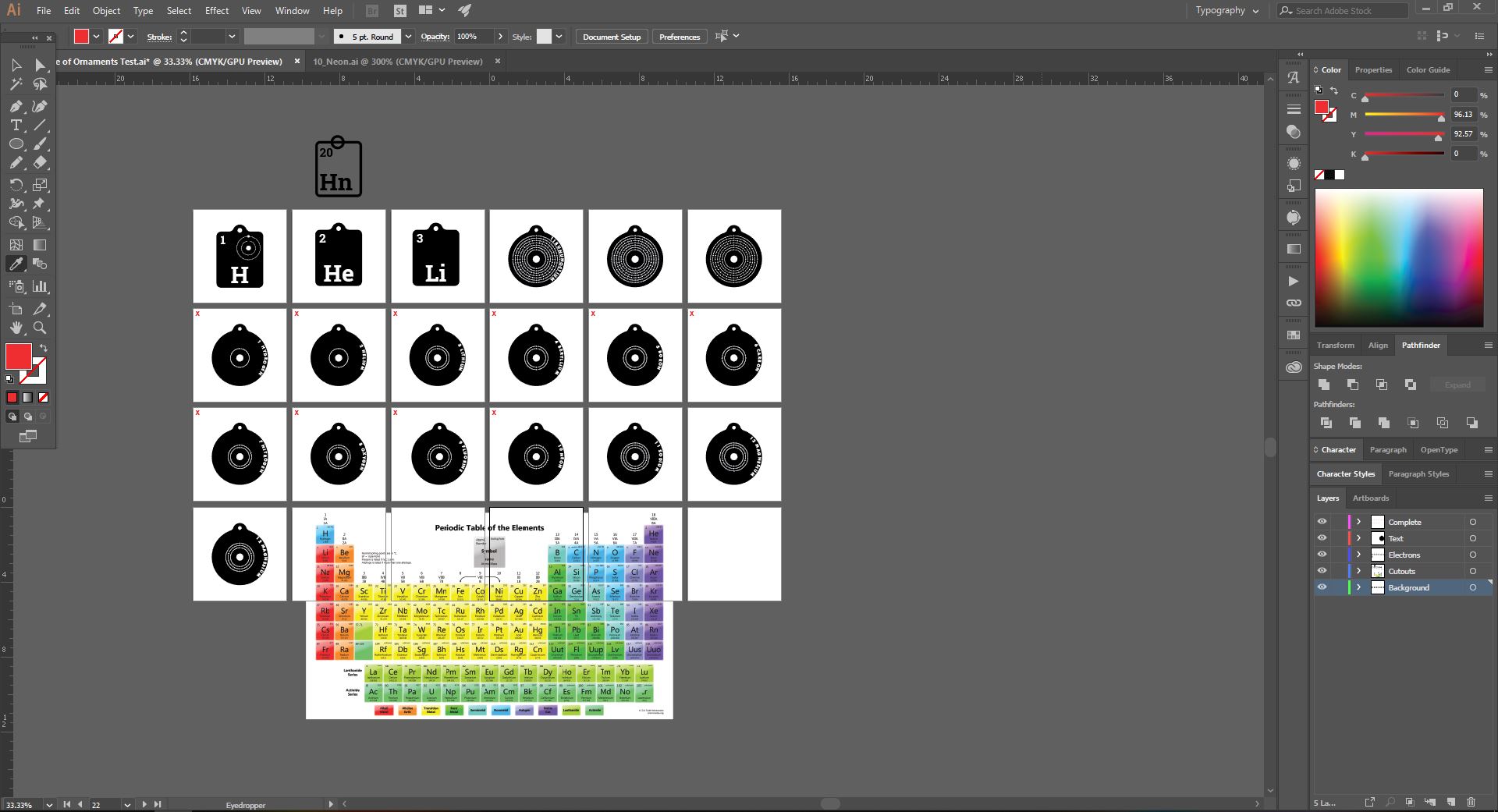Select the Paintbrush tool
The height and width of the screenshot is (812, 1498).
pyautogui.click(x=40, y=144)
